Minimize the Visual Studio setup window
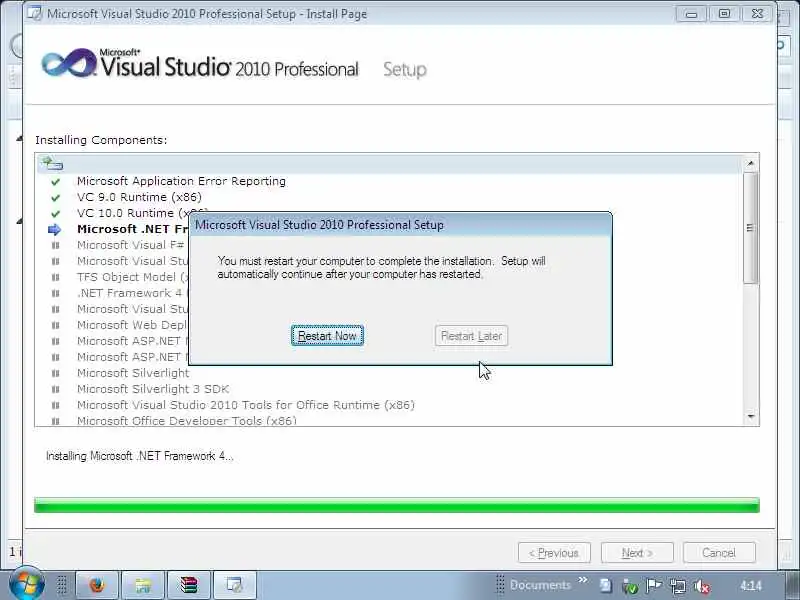This screenshot has width=800, height=600. pyautogui.click(x=691, y=14)
